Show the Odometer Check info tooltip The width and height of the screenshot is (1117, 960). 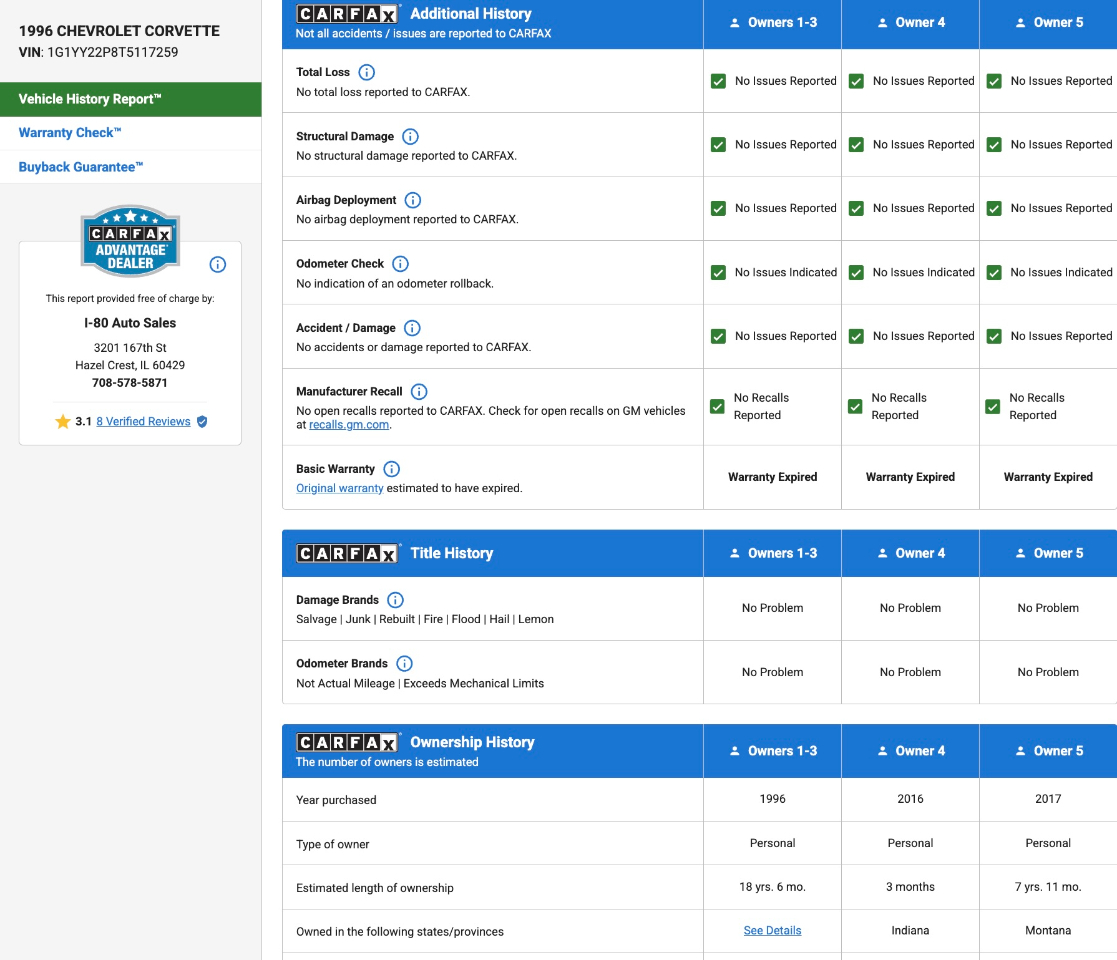400,264
